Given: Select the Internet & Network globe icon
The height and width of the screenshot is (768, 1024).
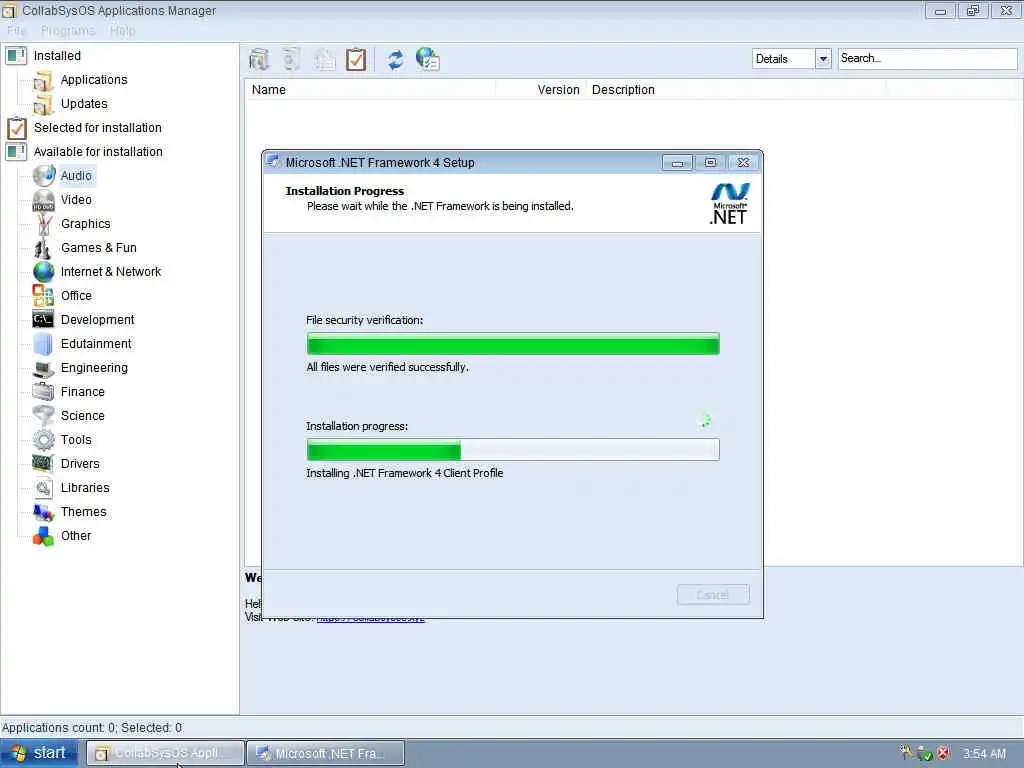Looking at the screenshot, I should pos(44,272).
